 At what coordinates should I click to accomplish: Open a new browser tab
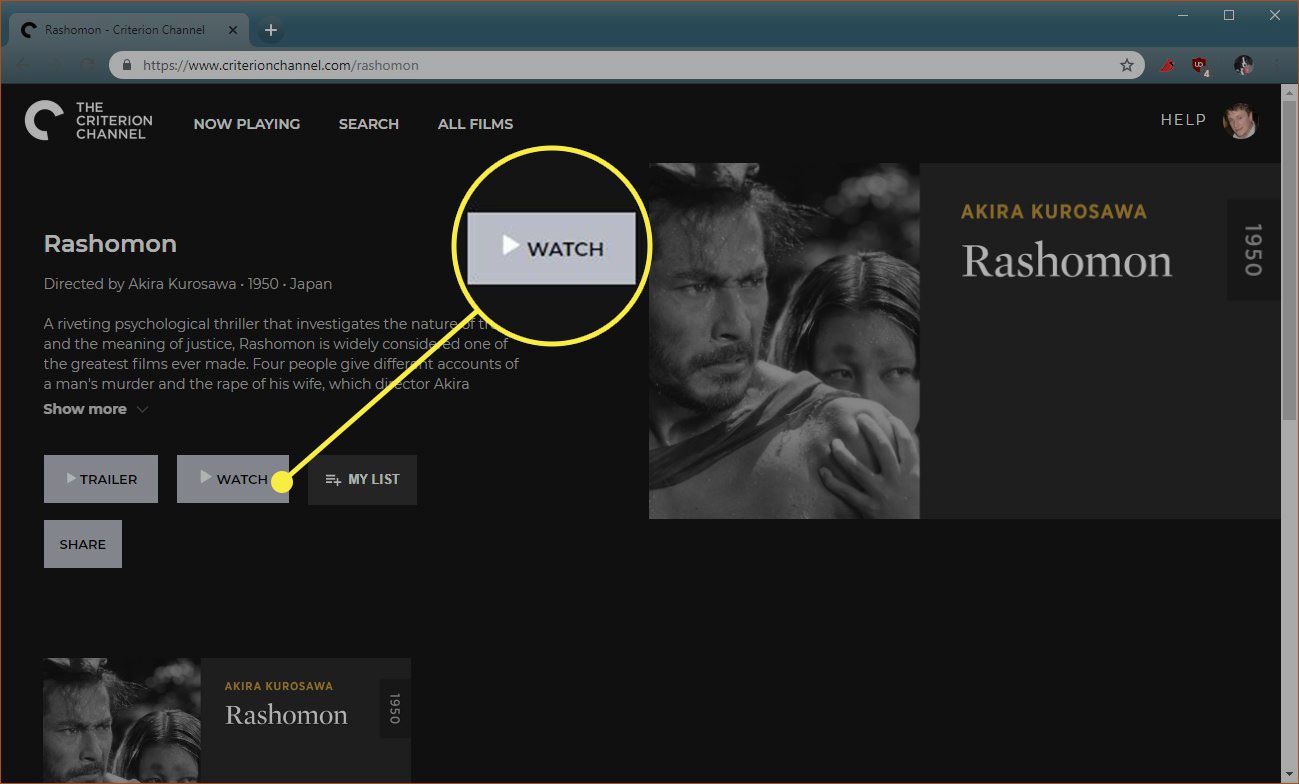(270, 30)
